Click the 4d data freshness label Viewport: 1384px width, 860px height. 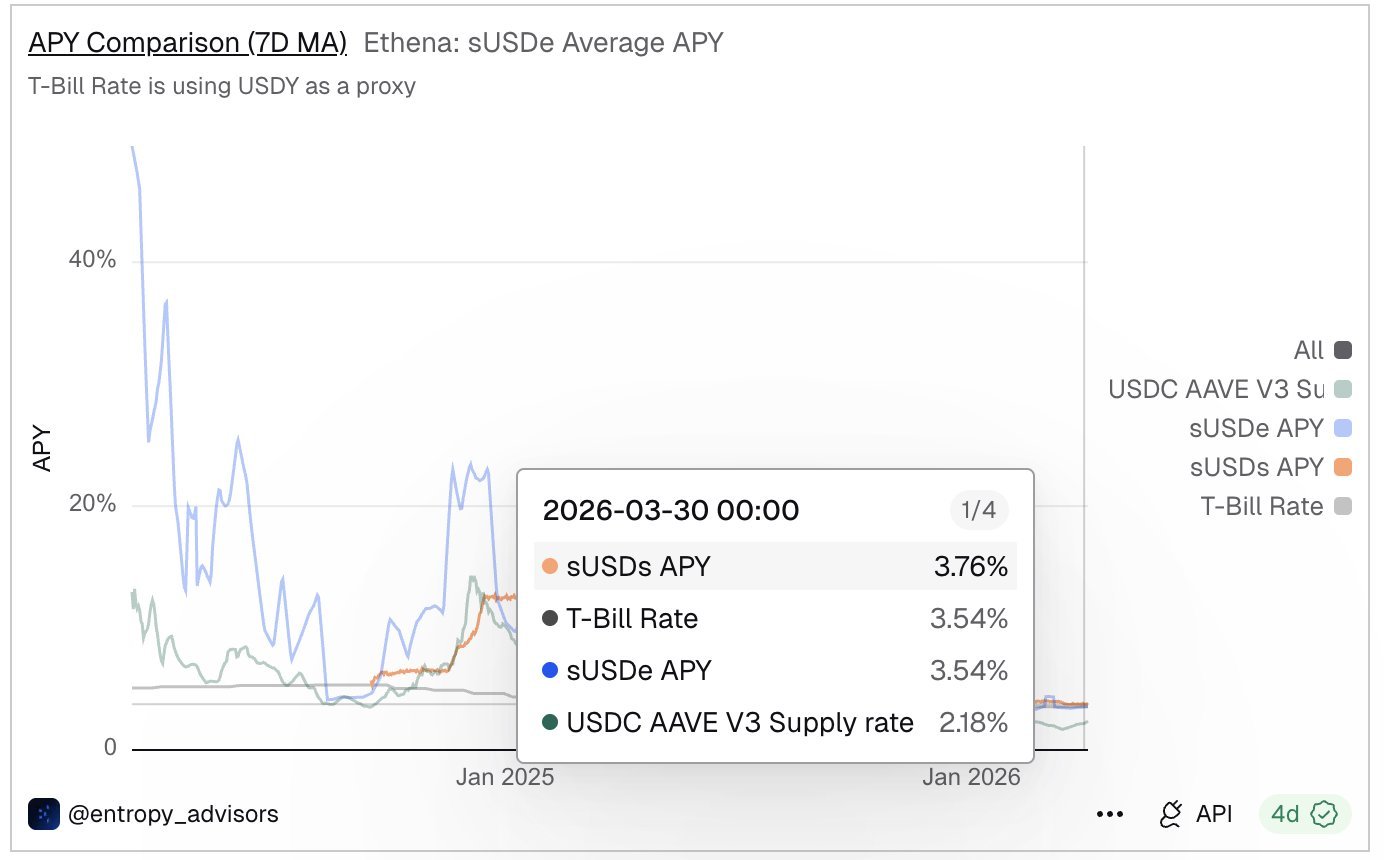tap(1285, 814)
